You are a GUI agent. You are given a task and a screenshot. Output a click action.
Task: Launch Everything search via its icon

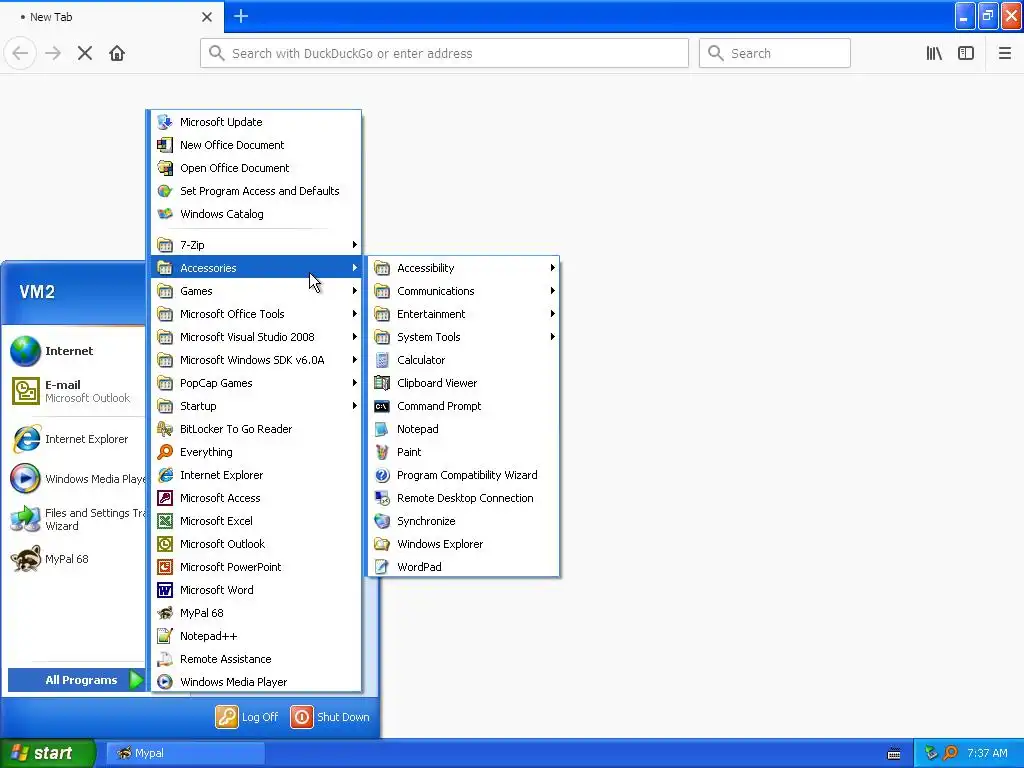pyautogui.click(x=165, y=452)
